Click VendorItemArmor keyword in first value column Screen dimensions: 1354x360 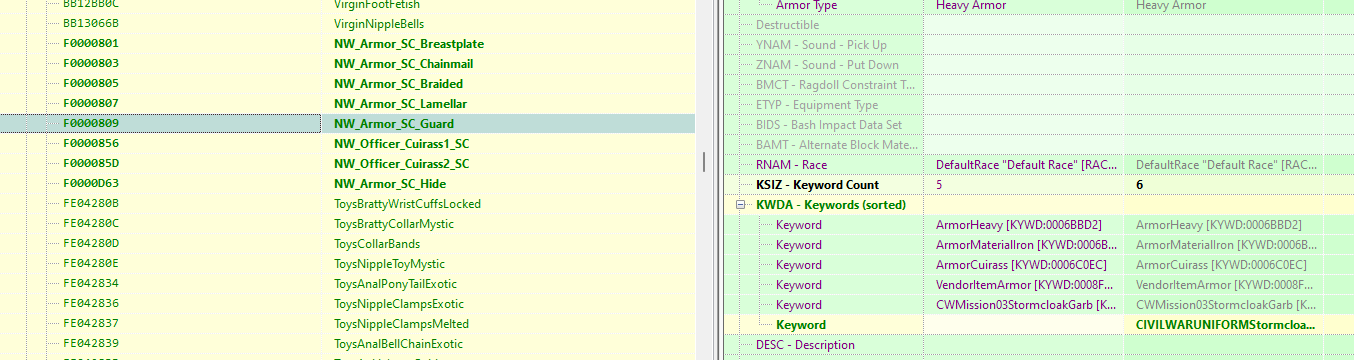pos(1025,284)
